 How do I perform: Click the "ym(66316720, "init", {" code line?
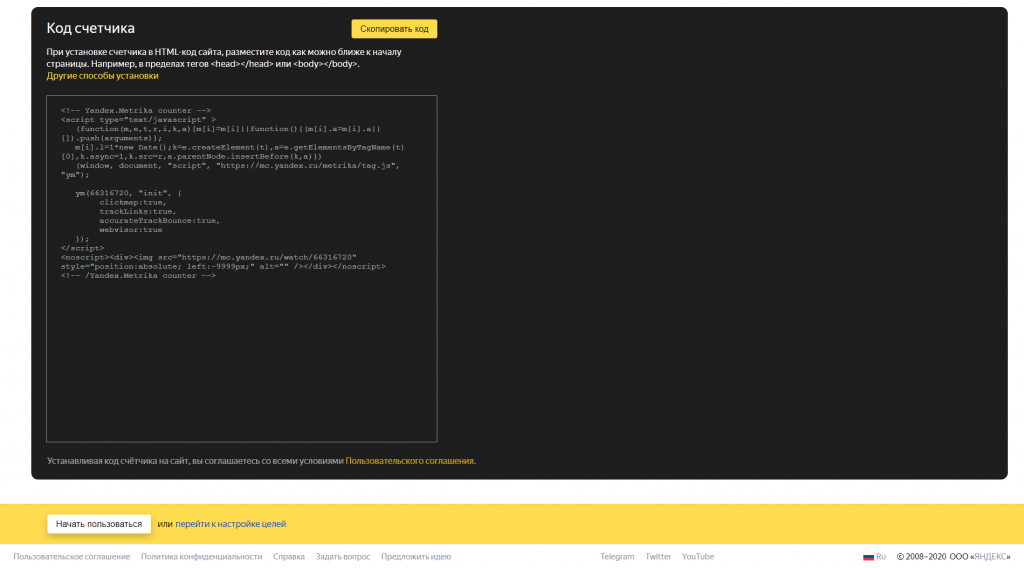pyautogui.click(x=129, y=193)
